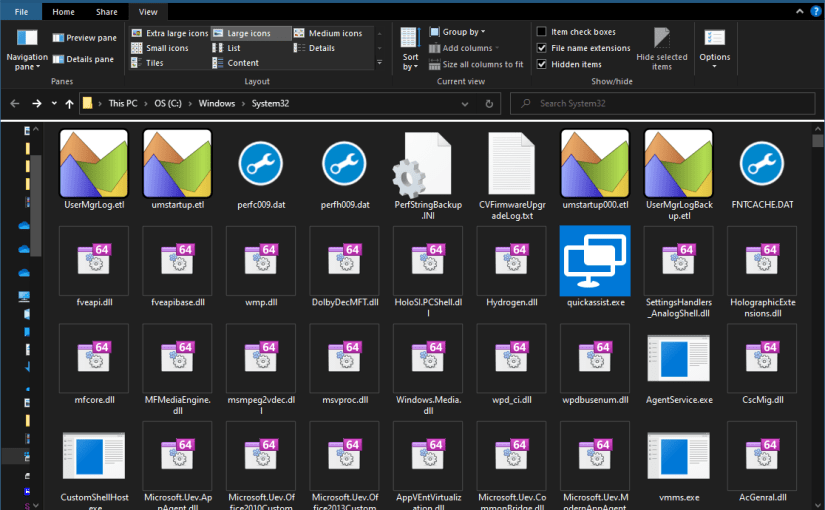Click the Up arrow navigation button
The height and width of the screenshot is (510, 825).
[69, 103]
